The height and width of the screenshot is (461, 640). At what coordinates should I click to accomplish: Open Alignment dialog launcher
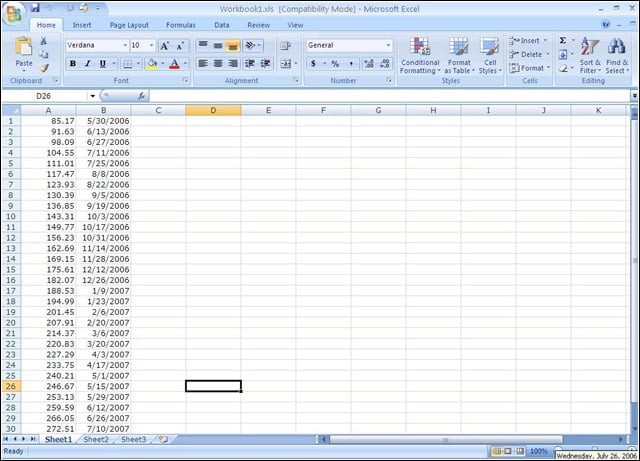click(296, 80)
